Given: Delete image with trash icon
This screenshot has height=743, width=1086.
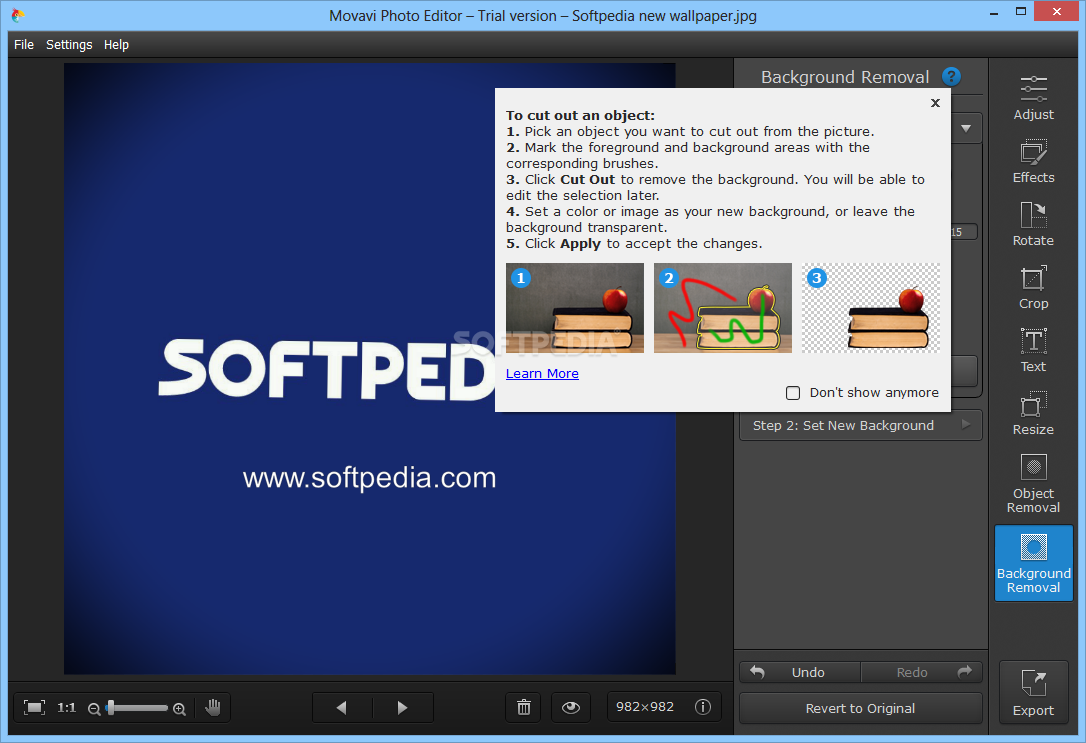Looking at the screenshot, I should (x=524, y=707).
